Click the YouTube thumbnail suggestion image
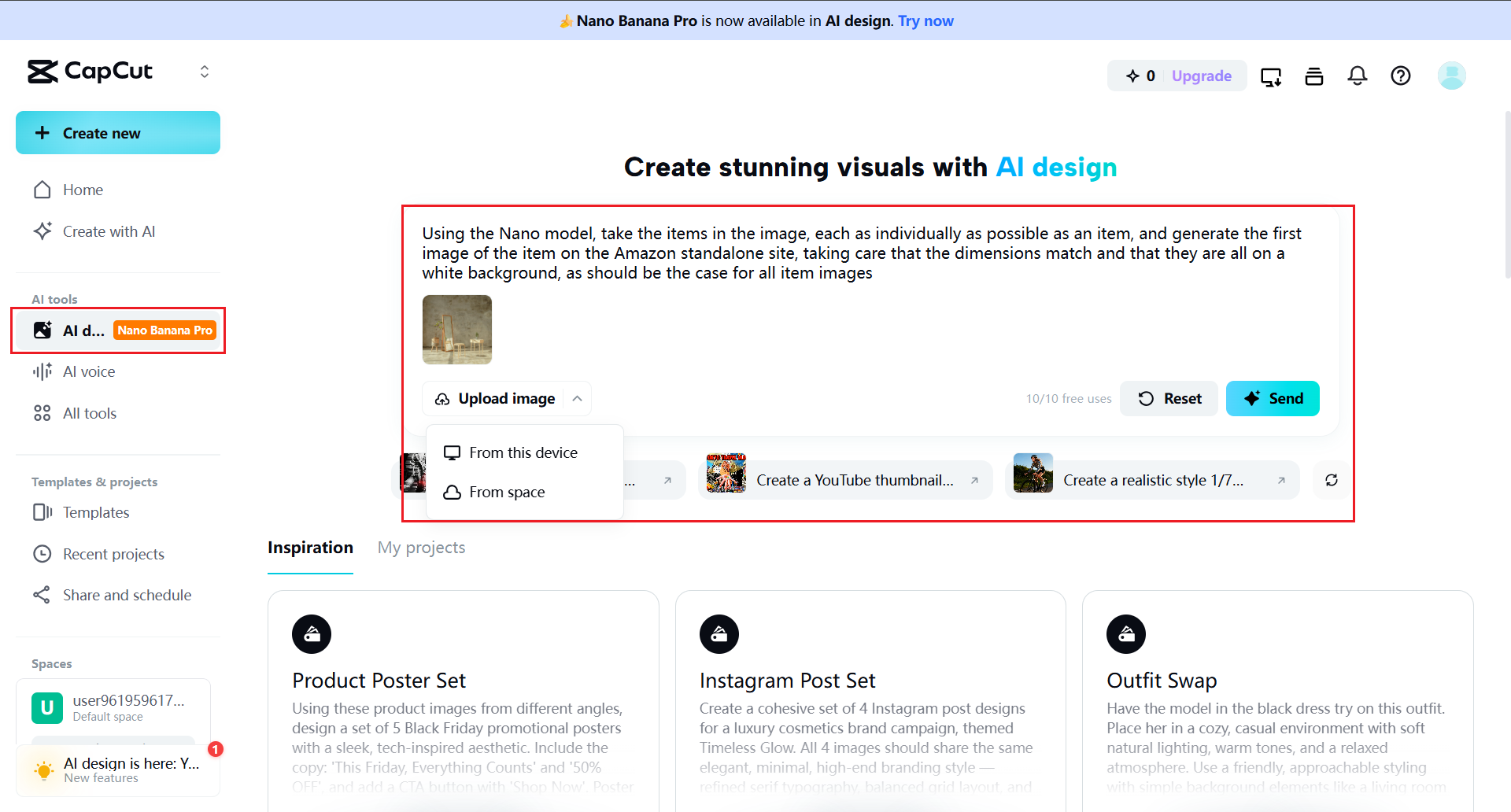Image resolution: width=1511 pixels, height=812 pixels. (x=726, y=473)
